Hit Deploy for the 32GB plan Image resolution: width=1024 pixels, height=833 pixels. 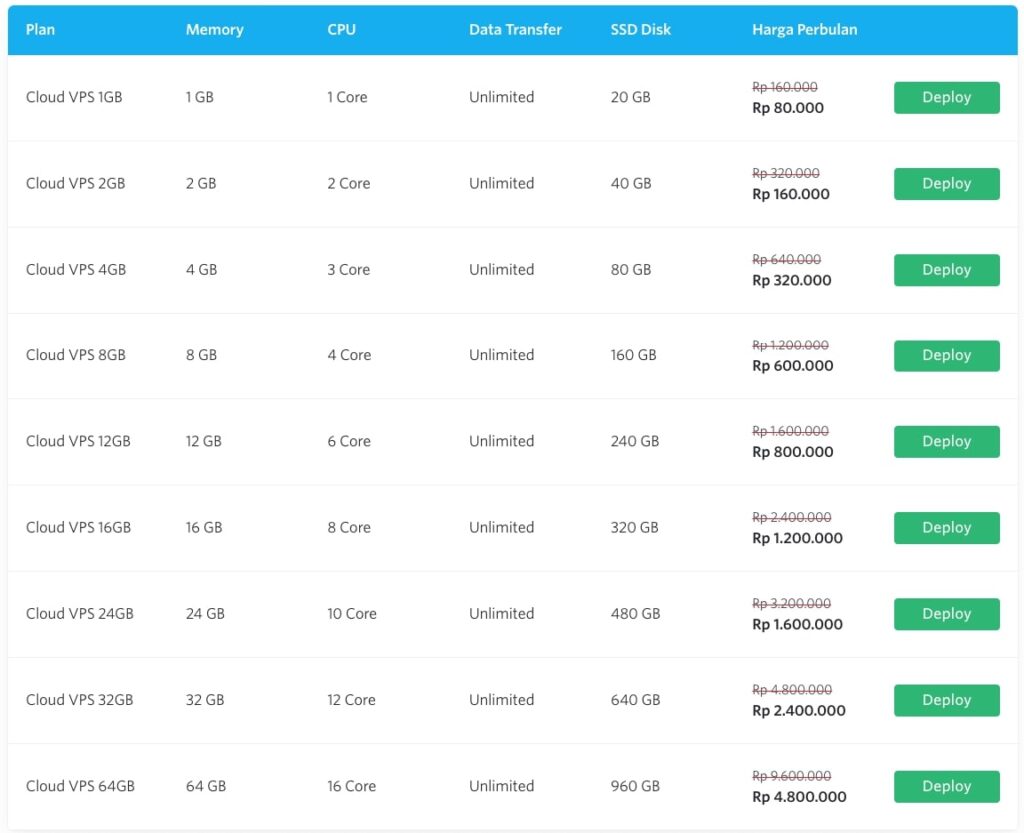946,700
